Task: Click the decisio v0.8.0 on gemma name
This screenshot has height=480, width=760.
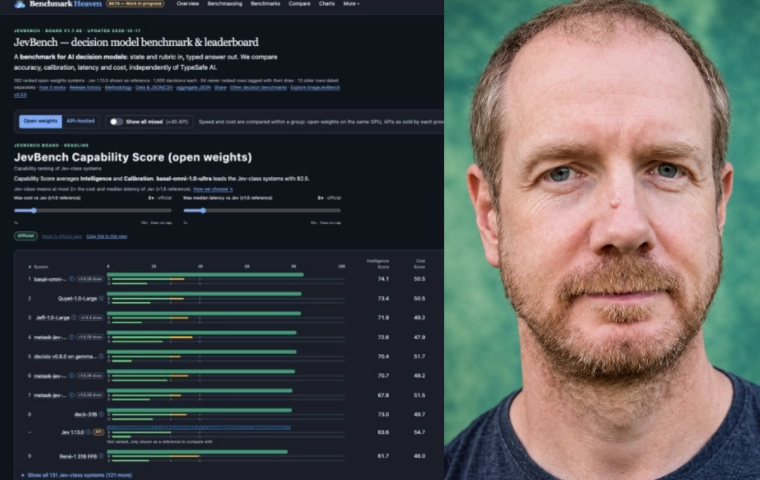Action: [x=65, y=356]
